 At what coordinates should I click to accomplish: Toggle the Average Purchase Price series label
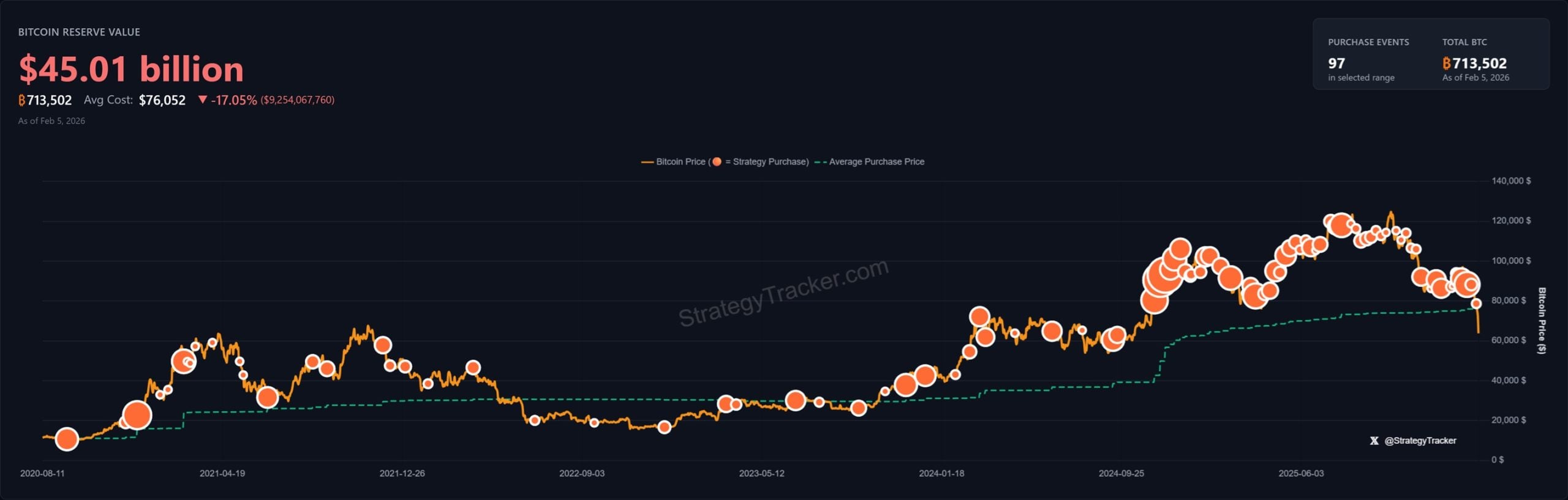click(x=876, y=162)
